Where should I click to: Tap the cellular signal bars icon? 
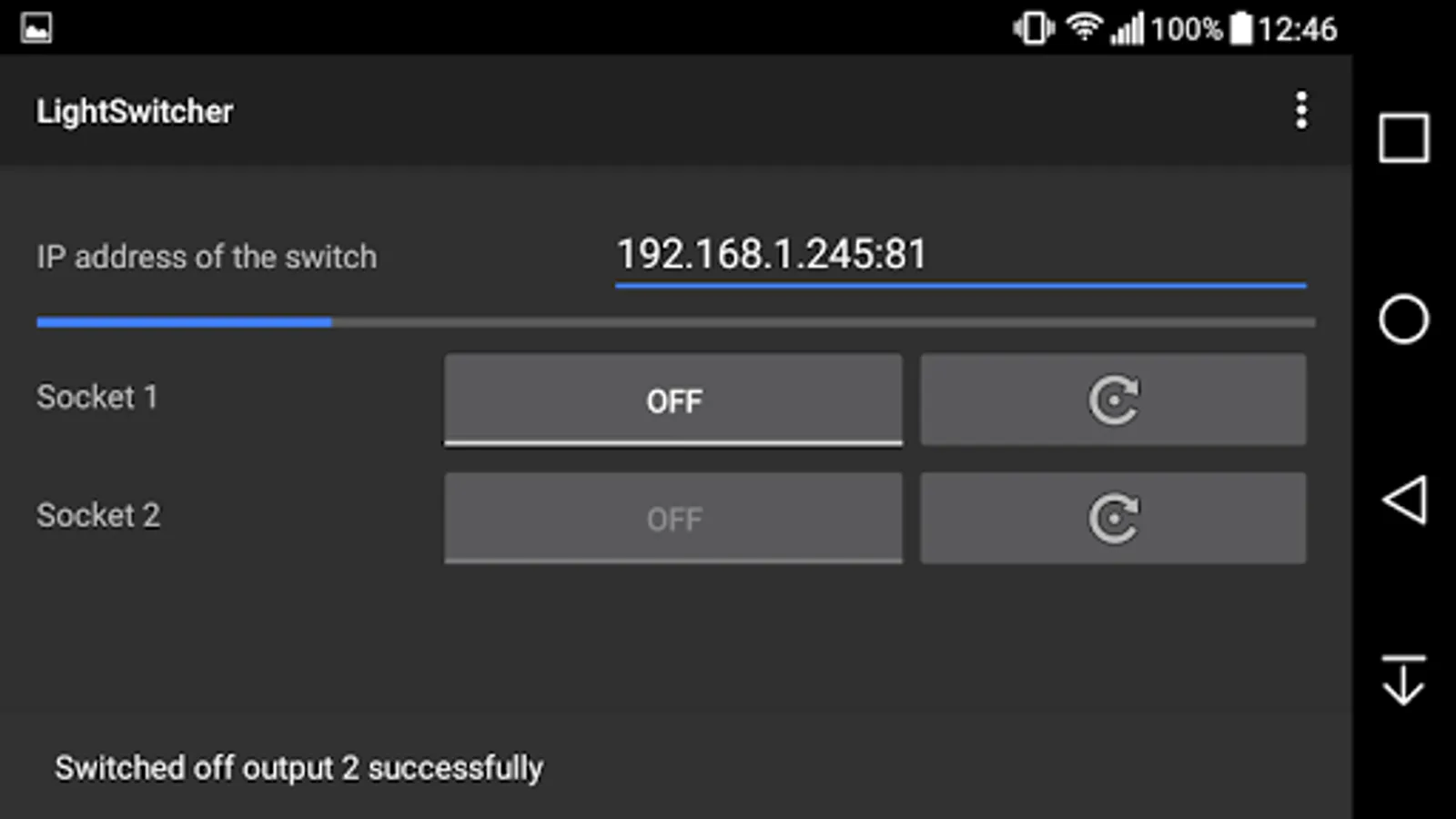pos(1127,28)
